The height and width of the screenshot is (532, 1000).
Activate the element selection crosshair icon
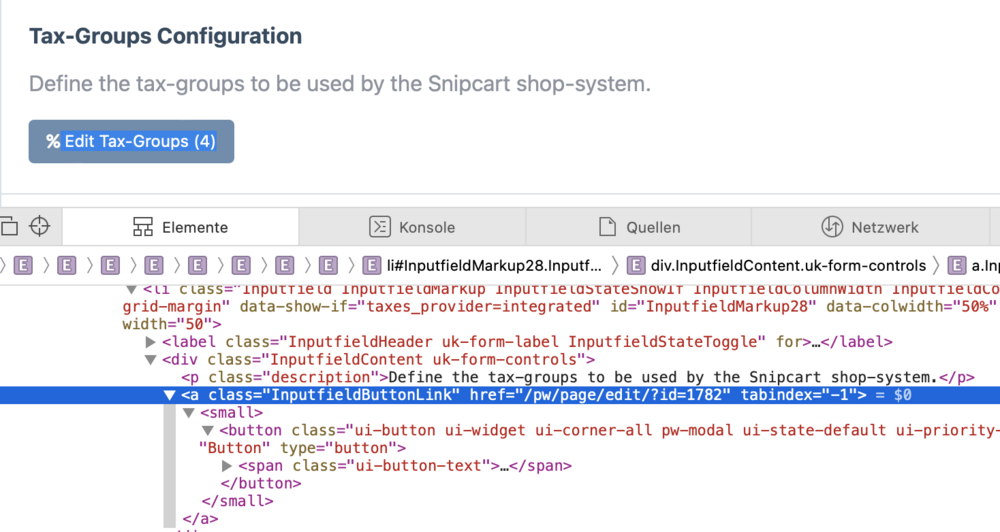tap(39, 226)
